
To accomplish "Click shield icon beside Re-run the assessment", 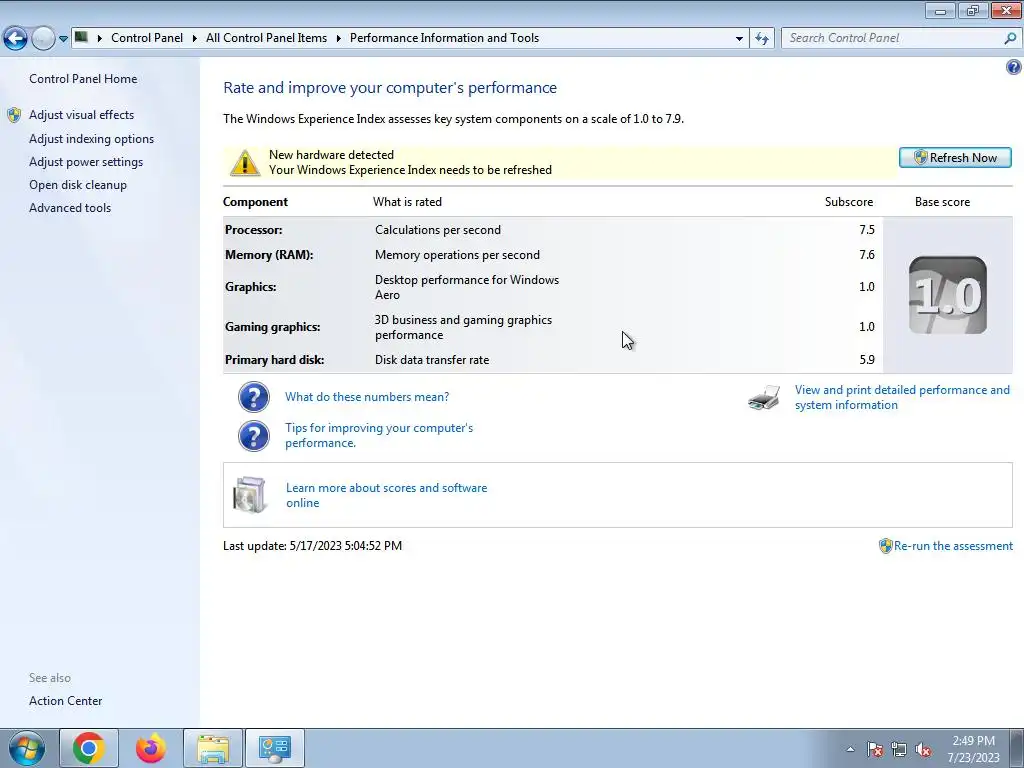I will click(886, 546).
